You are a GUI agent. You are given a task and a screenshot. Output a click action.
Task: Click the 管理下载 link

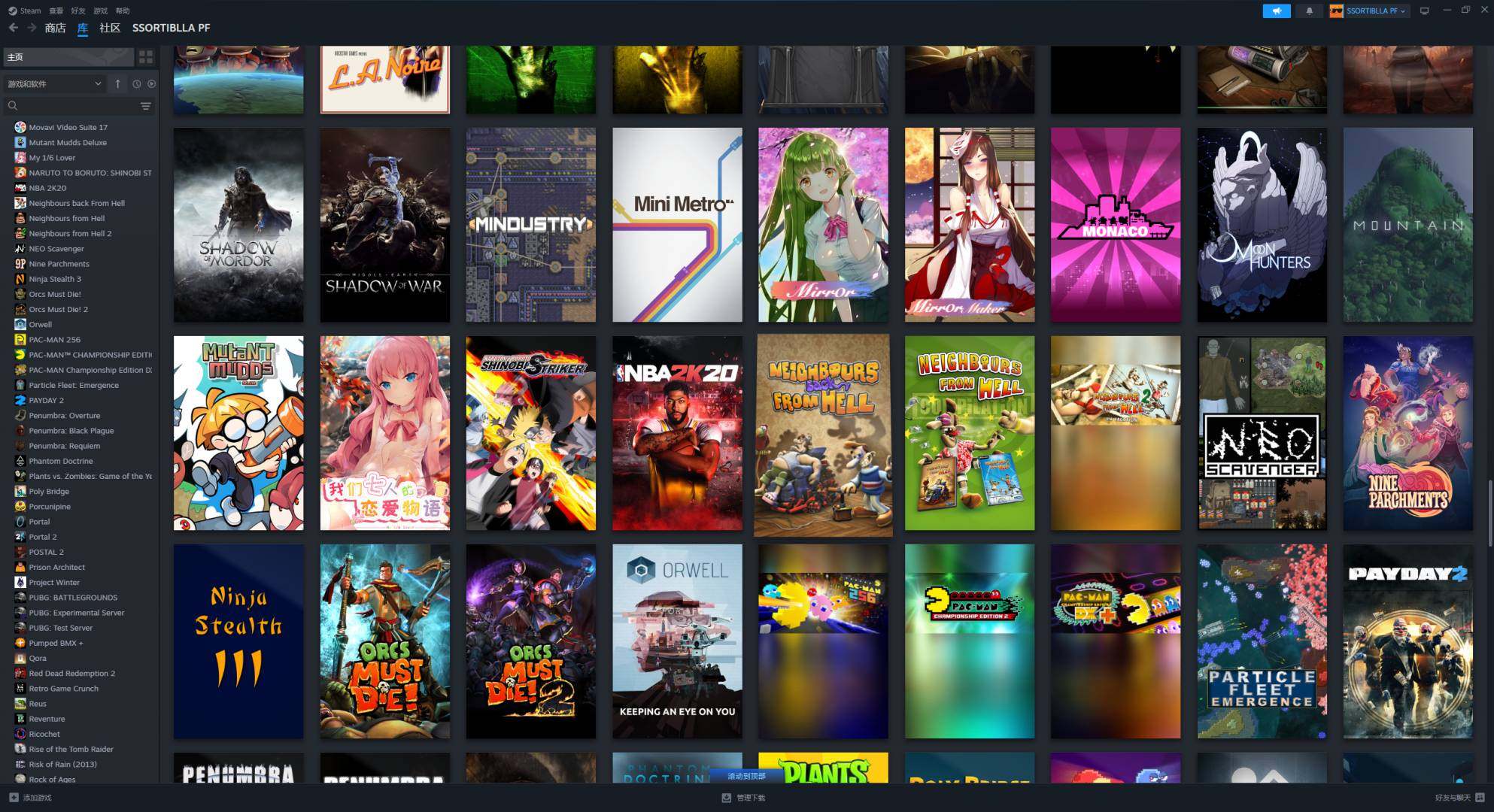click(x=751, y=798)
